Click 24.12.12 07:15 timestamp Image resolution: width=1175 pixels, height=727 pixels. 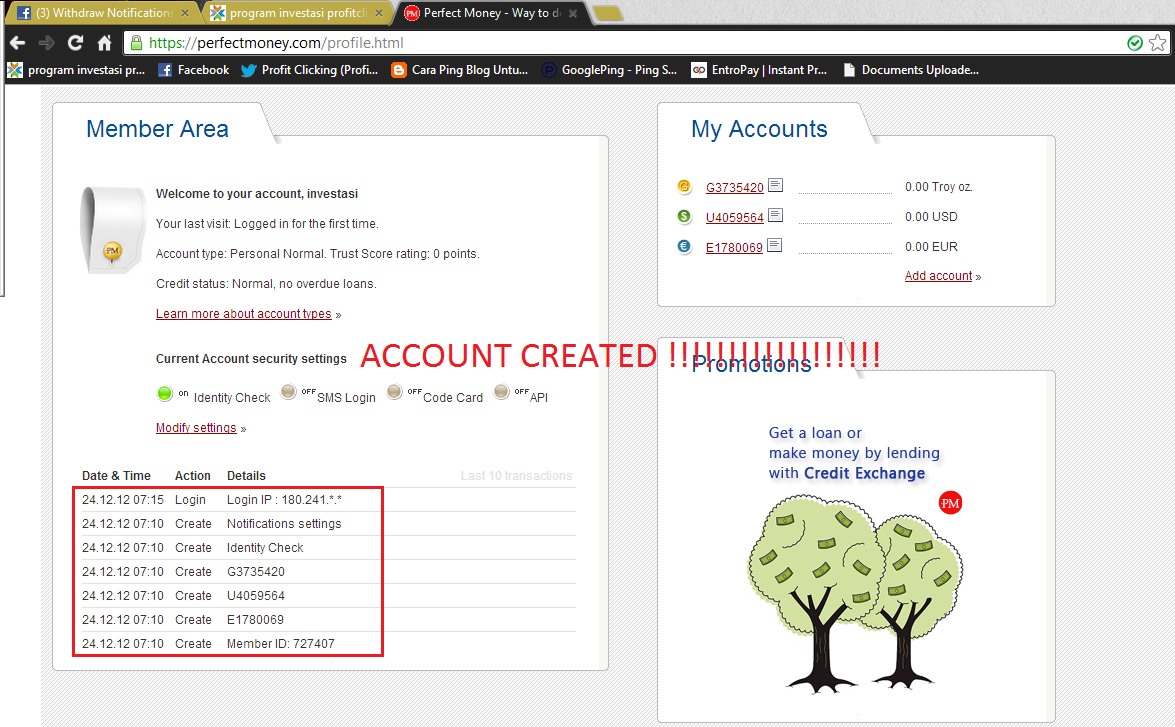tap(123, 500)
